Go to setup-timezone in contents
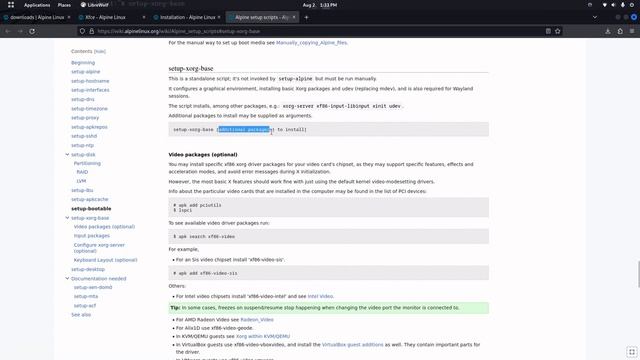Screen dimensions: 640x360 89,109
